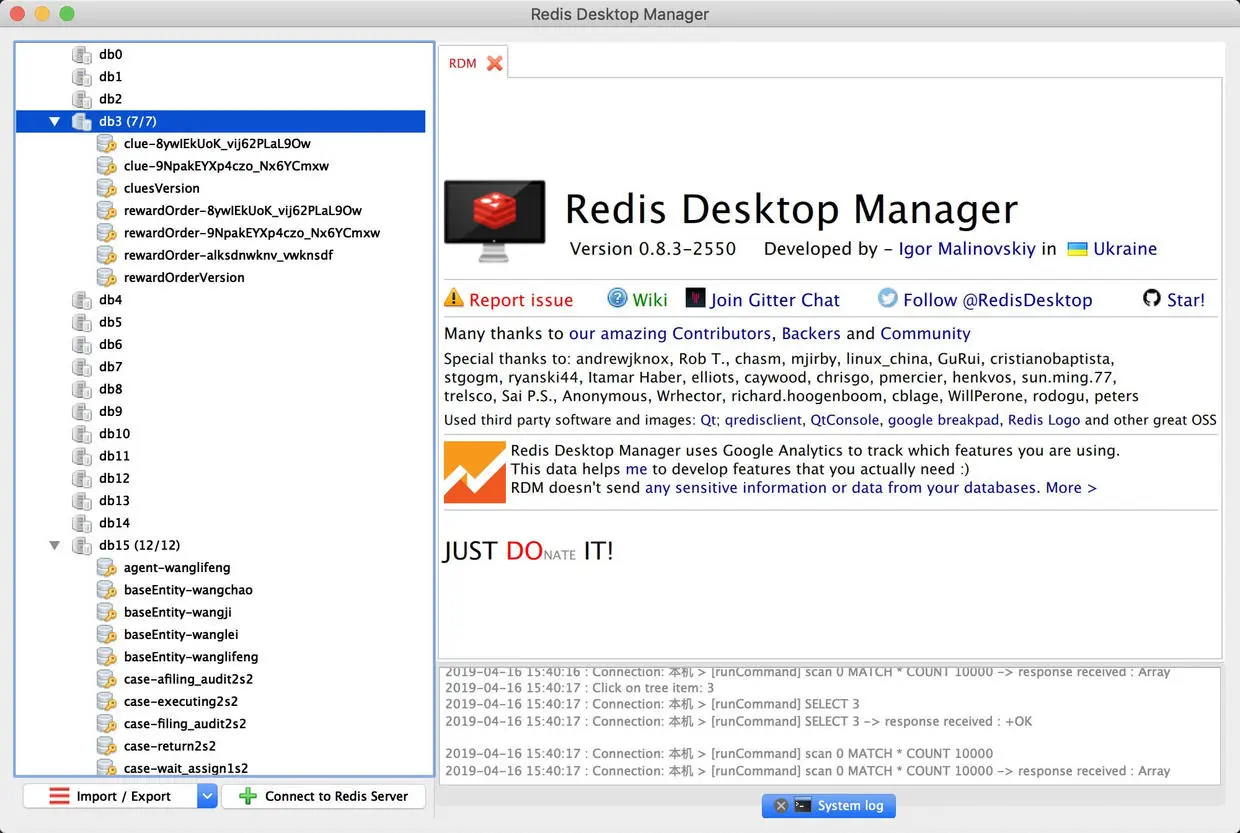Screen dimensions: 1240x833
Task: Click the db15 database icon
Action: [x=82, y=546]
